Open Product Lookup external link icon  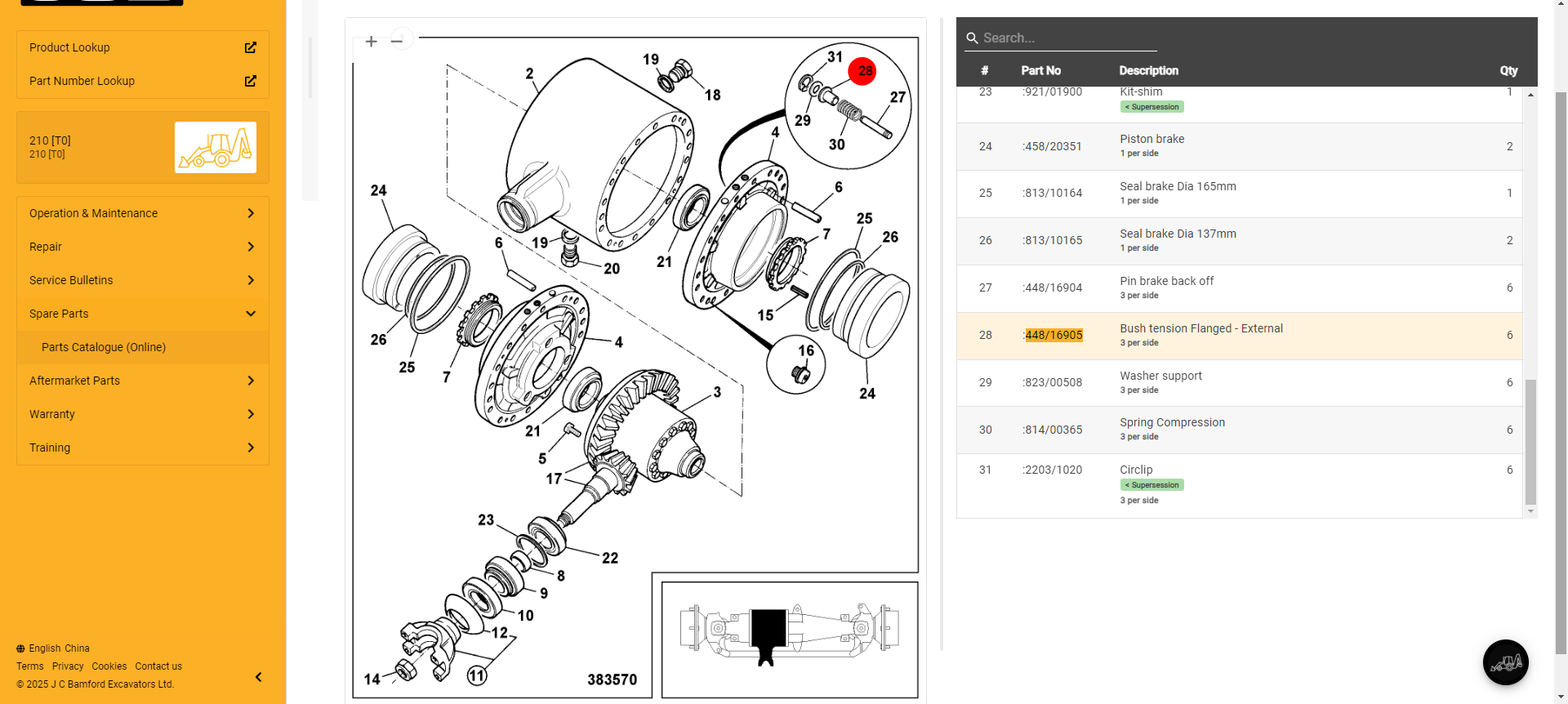pyautogui.click(x=251, y=47)
